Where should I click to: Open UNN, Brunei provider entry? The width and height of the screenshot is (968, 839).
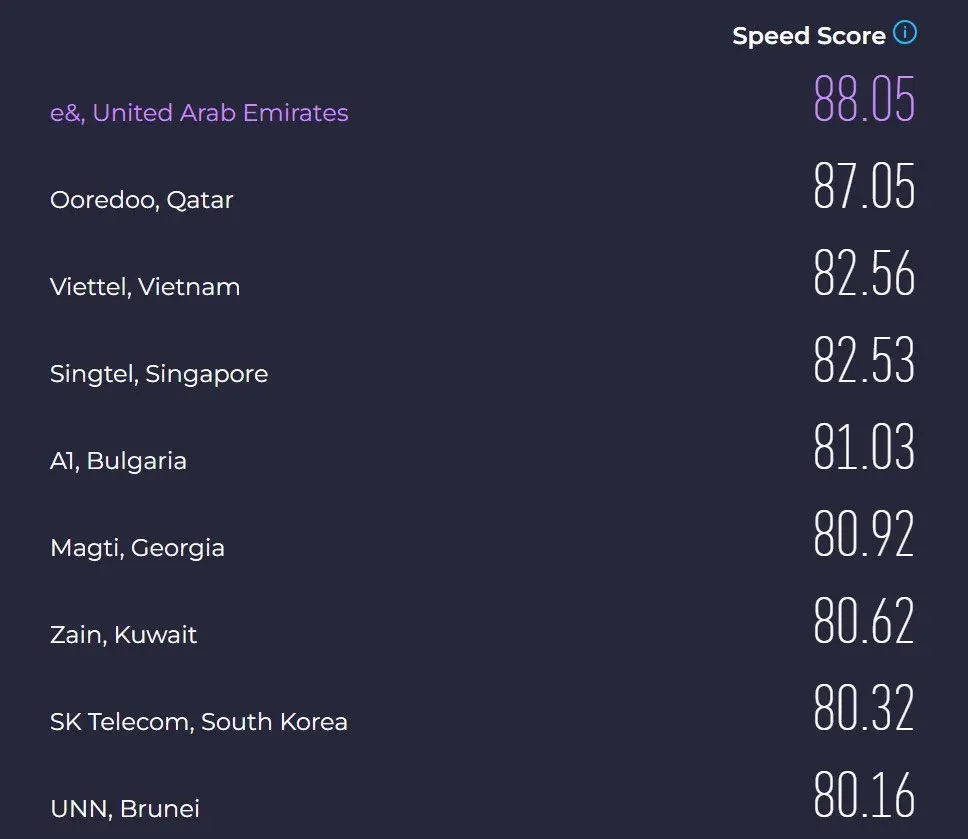coord(125,809)
